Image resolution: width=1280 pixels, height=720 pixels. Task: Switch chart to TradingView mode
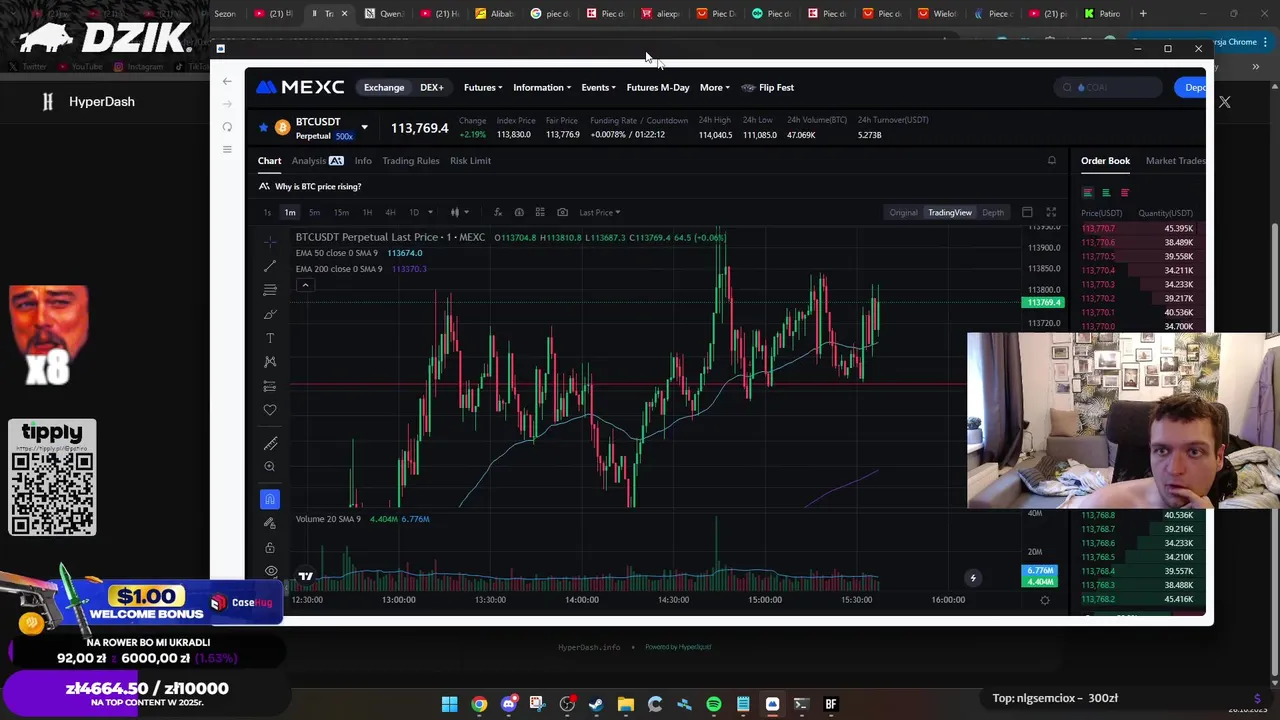tap(950, 212)
